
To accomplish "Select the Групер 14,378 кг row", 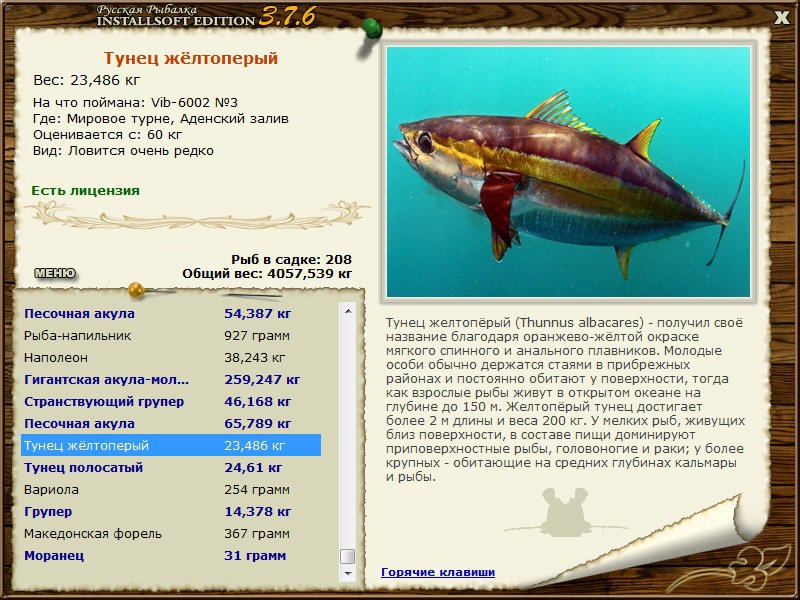I will point(171,512).
